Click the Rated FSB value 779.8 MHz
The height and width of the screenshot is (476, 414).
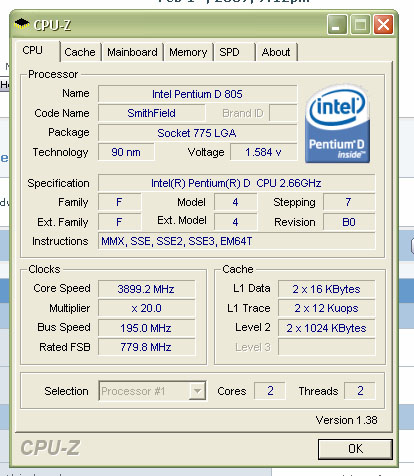[x=147, y=347]
